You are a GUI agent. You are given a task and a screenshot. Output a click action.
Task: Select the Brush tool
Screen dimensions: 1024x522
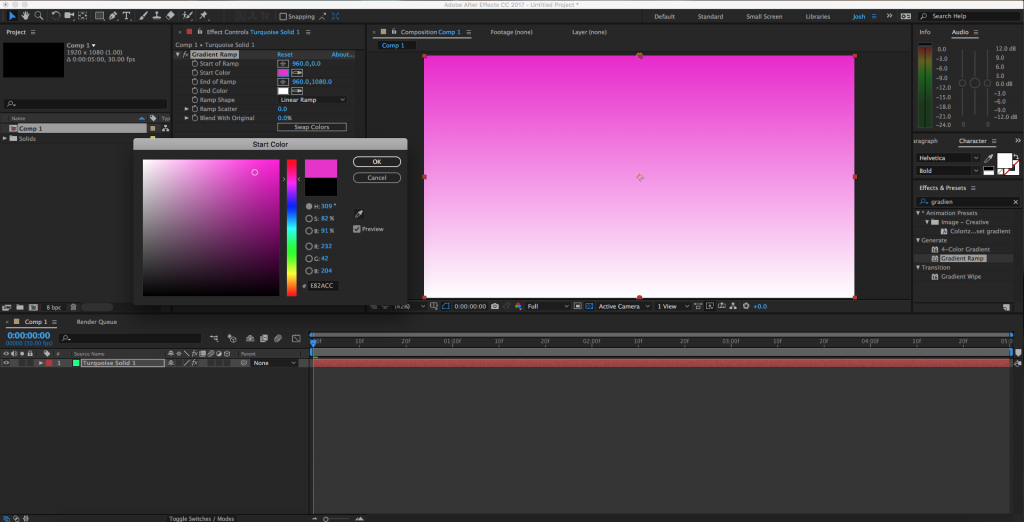(144, 16)
